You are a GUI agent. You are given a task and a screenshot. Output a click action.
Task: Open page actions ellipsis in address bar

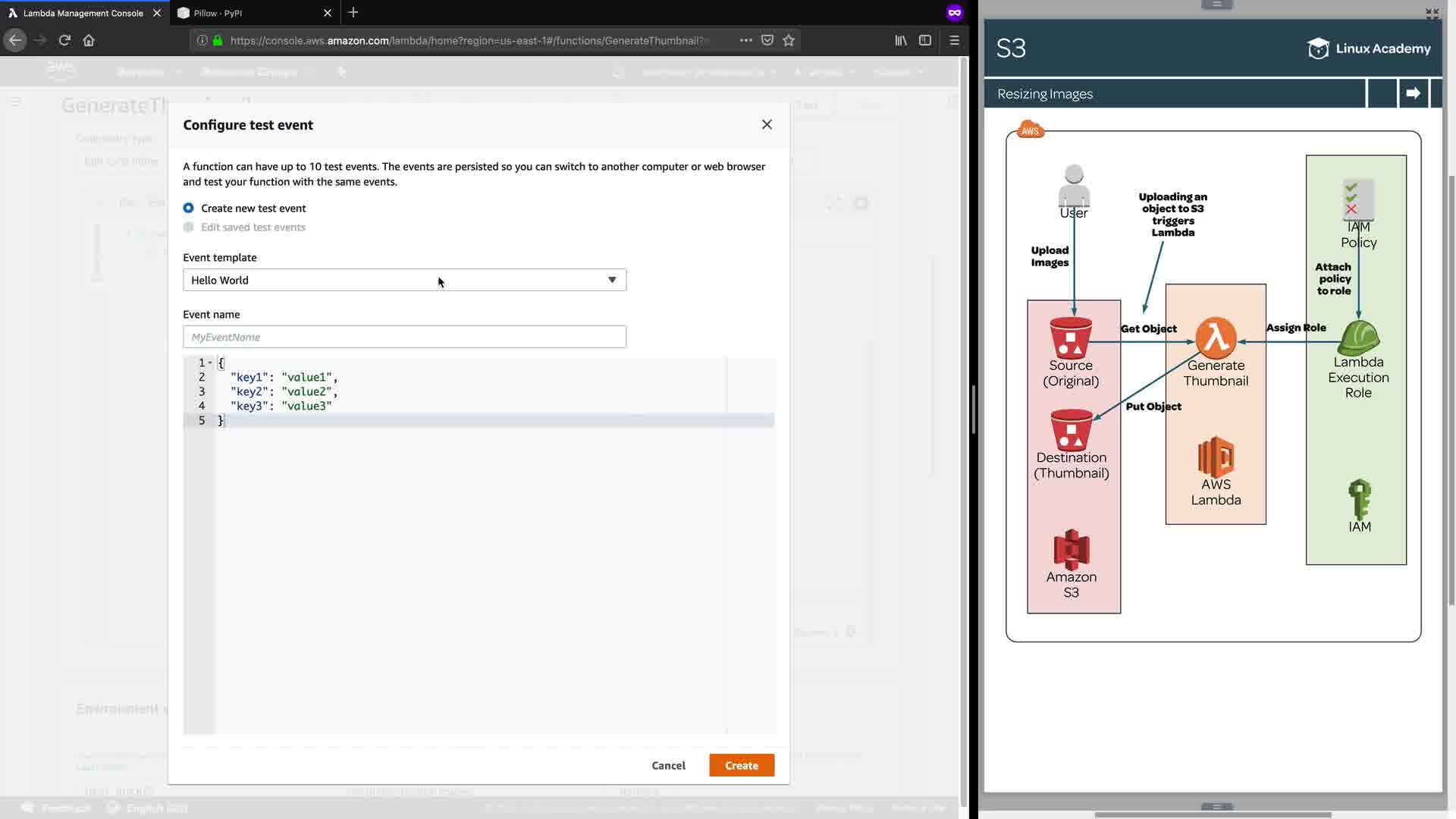click(x=745, y=40)
